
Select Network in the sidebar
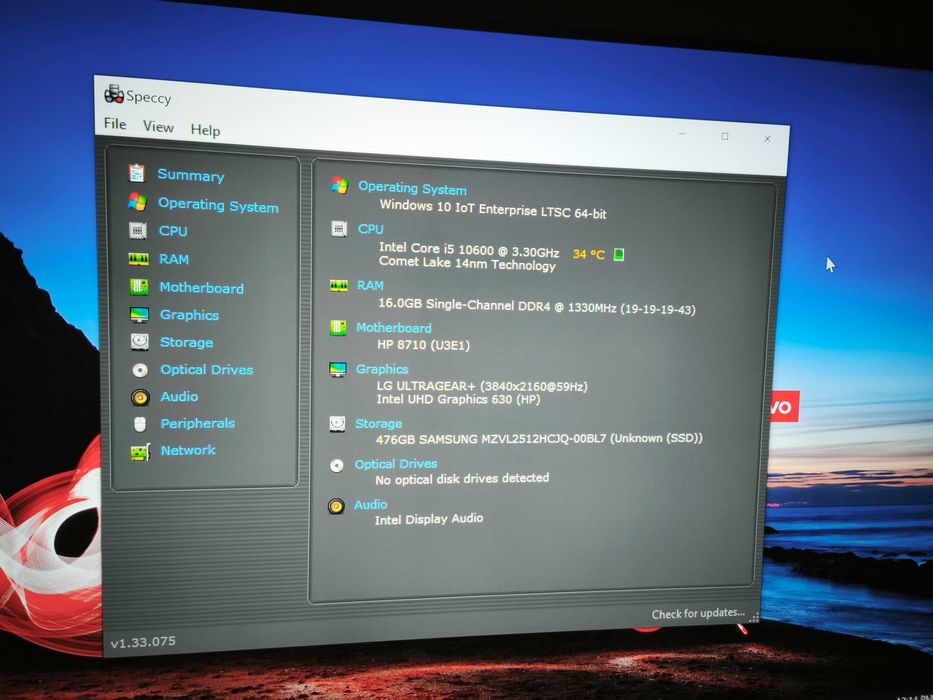point(188,450)
